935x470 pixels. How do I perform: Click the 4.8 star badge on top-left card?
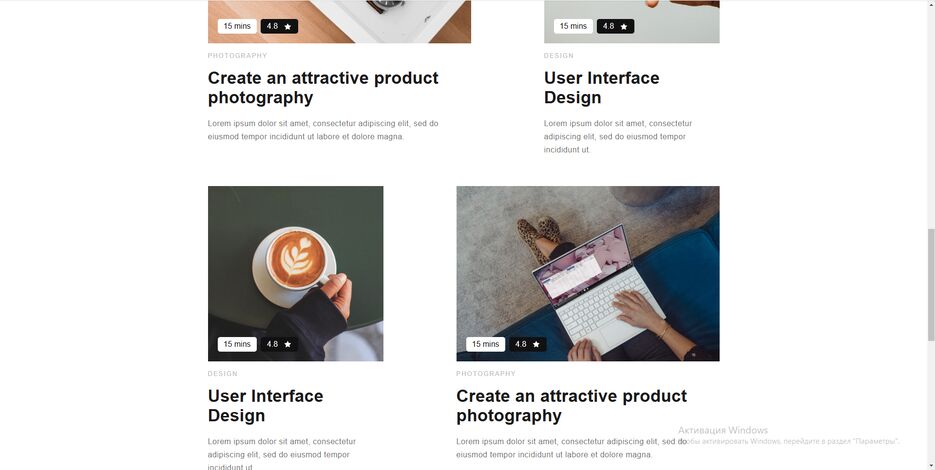coord(279,26)
